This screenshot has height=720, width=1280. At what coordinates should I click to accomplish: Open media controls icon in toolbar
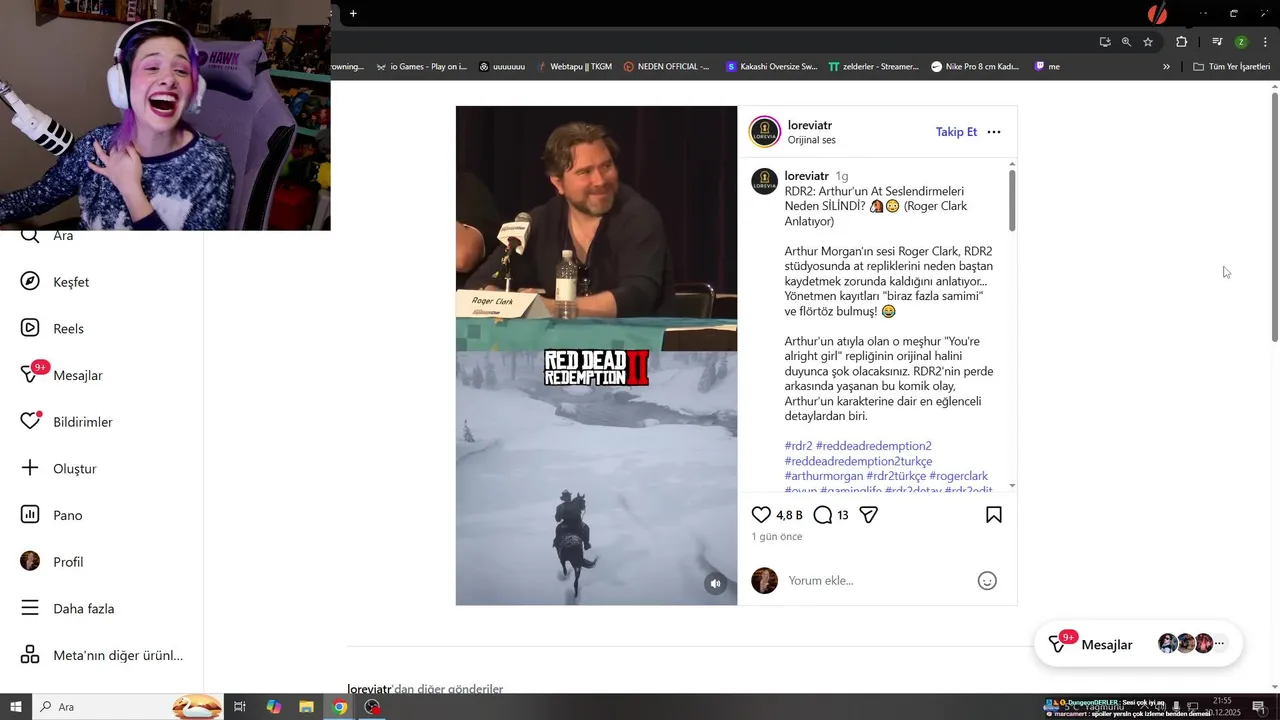point(1217,42)
